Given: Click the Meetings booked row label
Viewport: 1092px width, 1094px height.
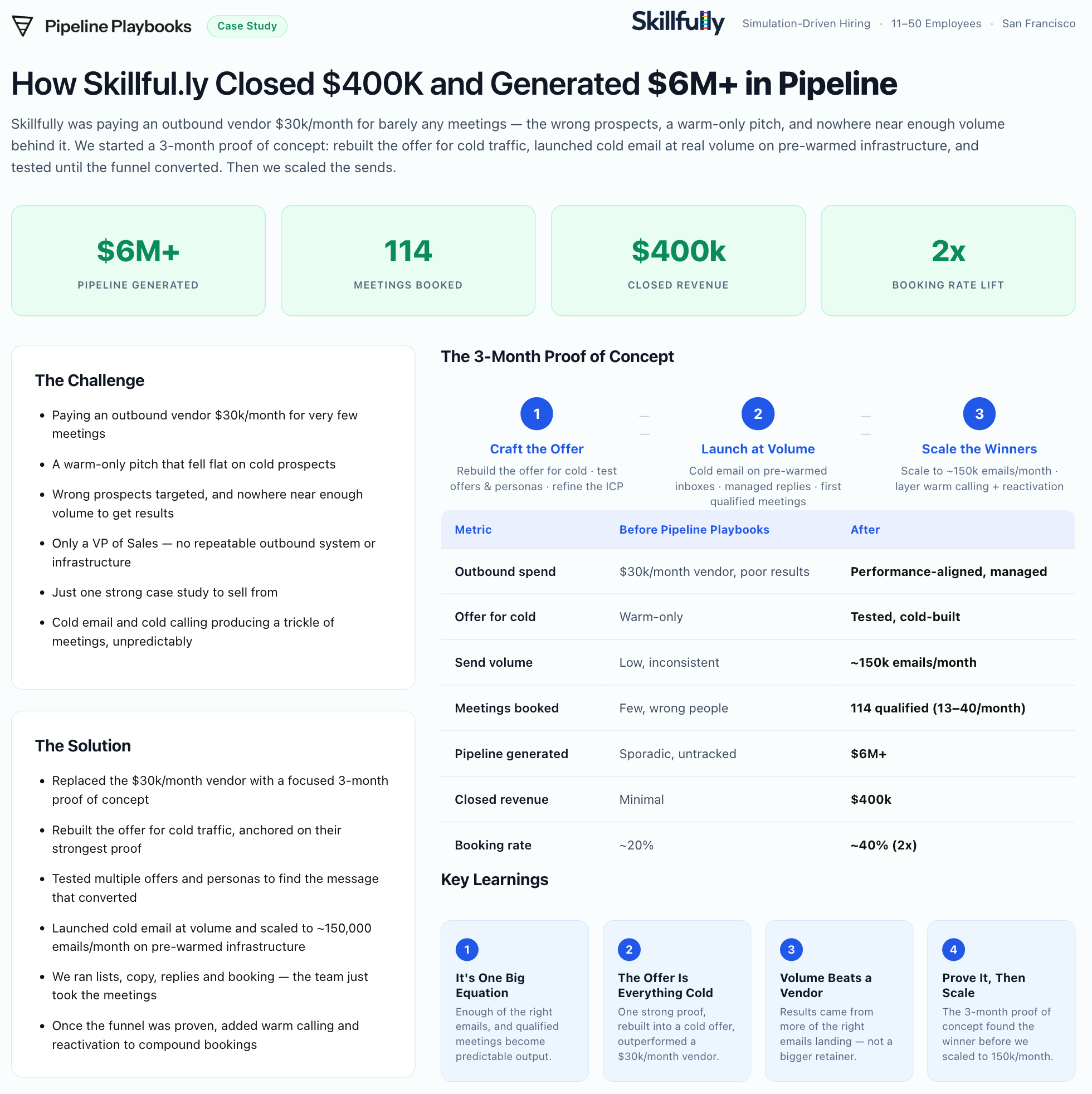Looking at the screenshot, I should (506, 708).
